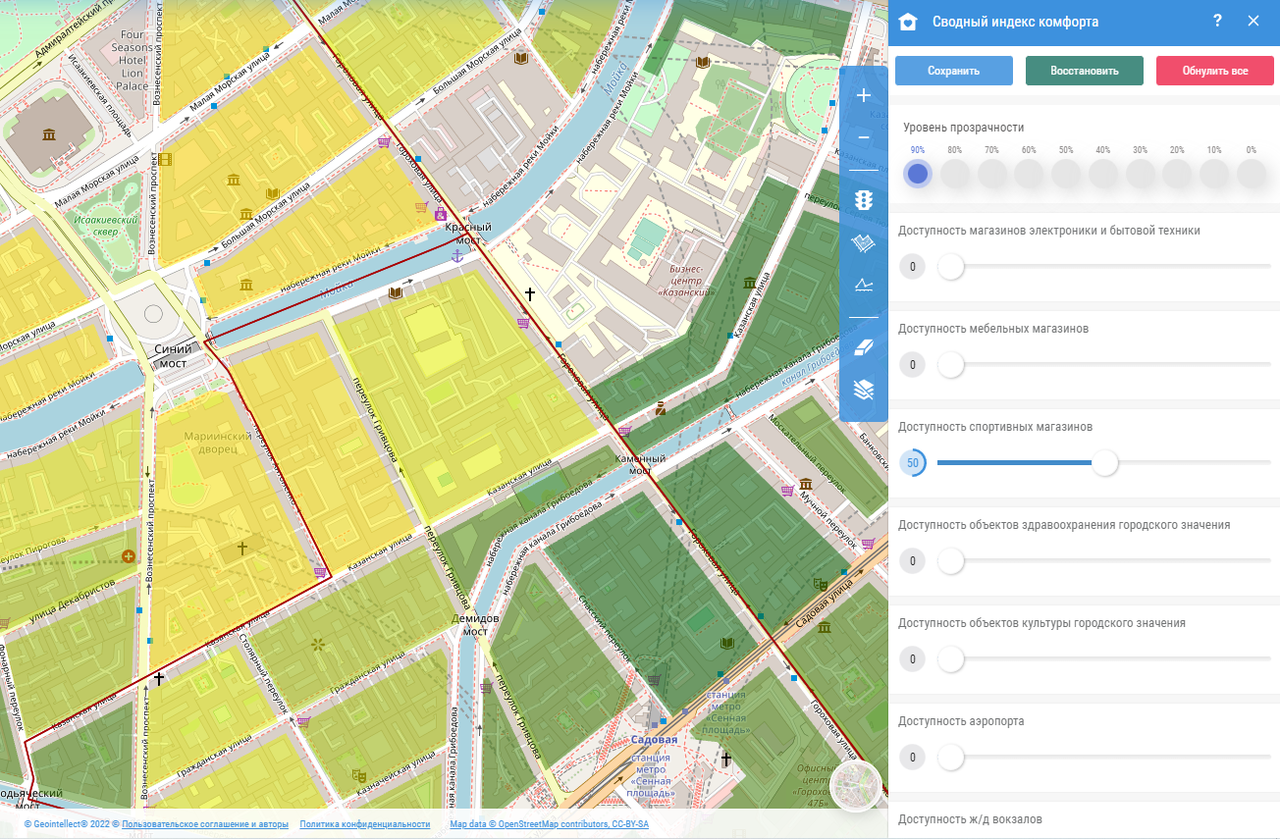Open the Политика конфиденциальности link
The height and width of the screenshot is (839, 1280).
click(x=364, y=824)
